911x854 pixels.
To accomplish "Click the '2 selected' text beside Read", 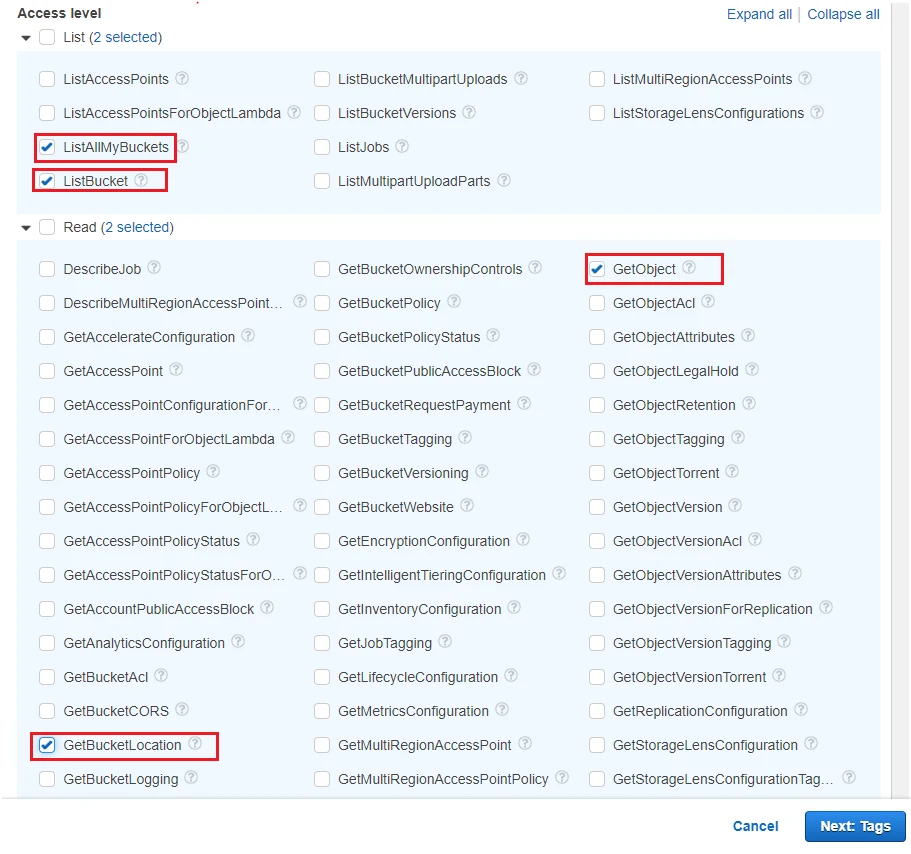I will coord(137,227).
